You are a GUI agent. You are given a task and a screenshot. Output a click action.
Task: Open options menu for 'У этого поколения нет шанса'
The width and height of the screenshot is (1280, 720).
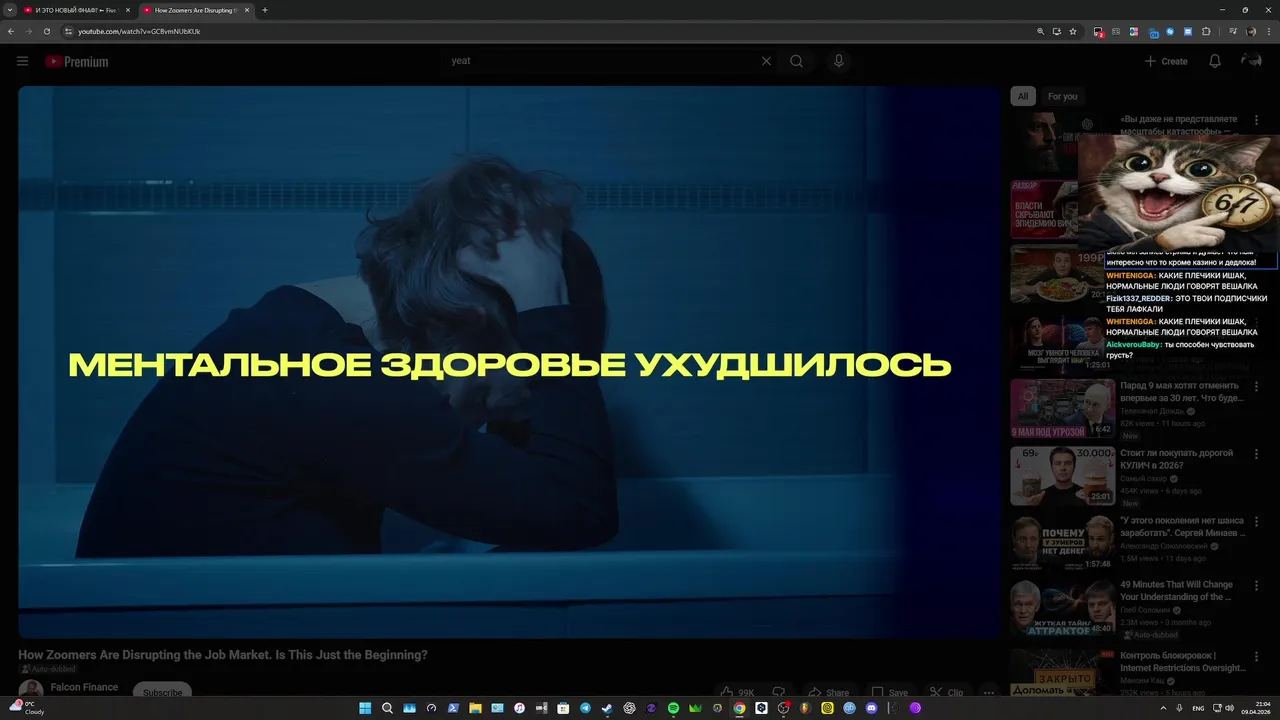(x=1256, y=520)
